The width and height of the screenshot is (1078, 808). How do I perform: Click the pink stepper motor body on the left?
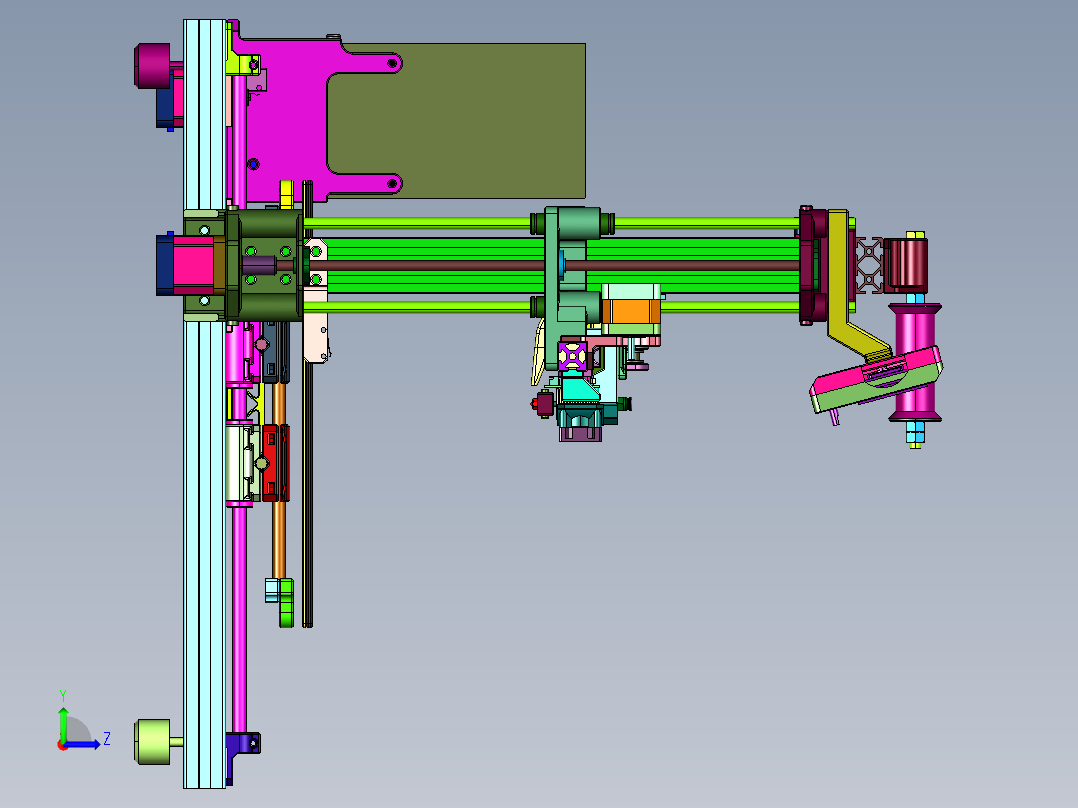pyautogui.click(x=192, y=265)
